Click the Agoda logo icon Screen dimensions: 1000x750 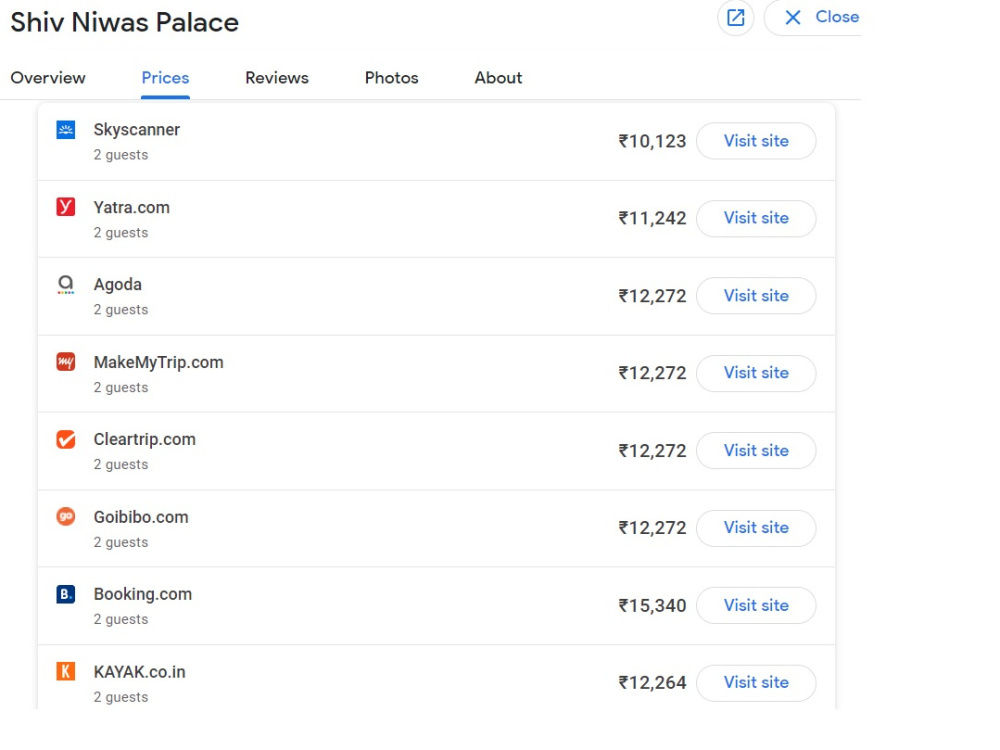coord(66,284)
